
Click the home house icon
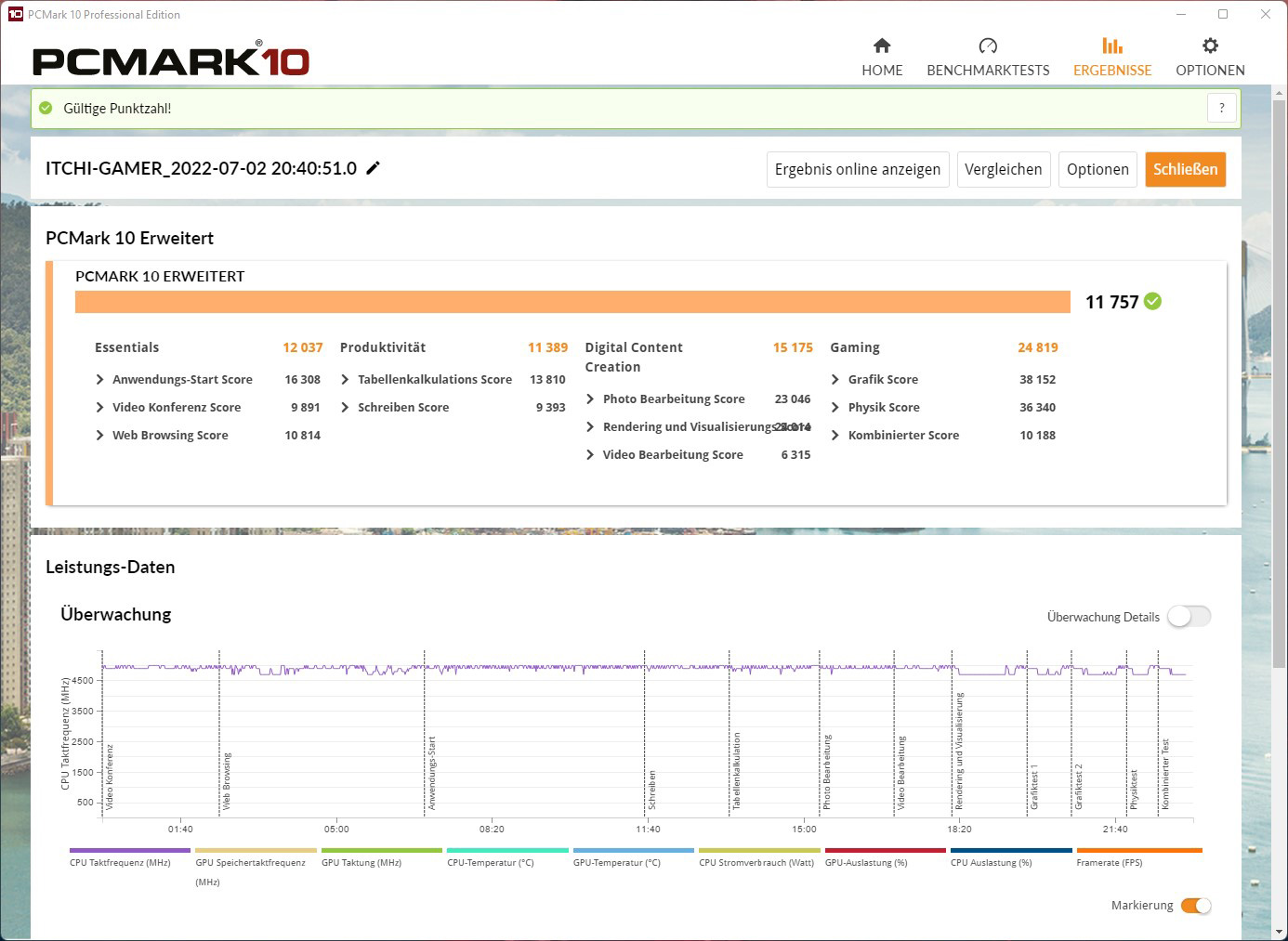click(882, 46)
